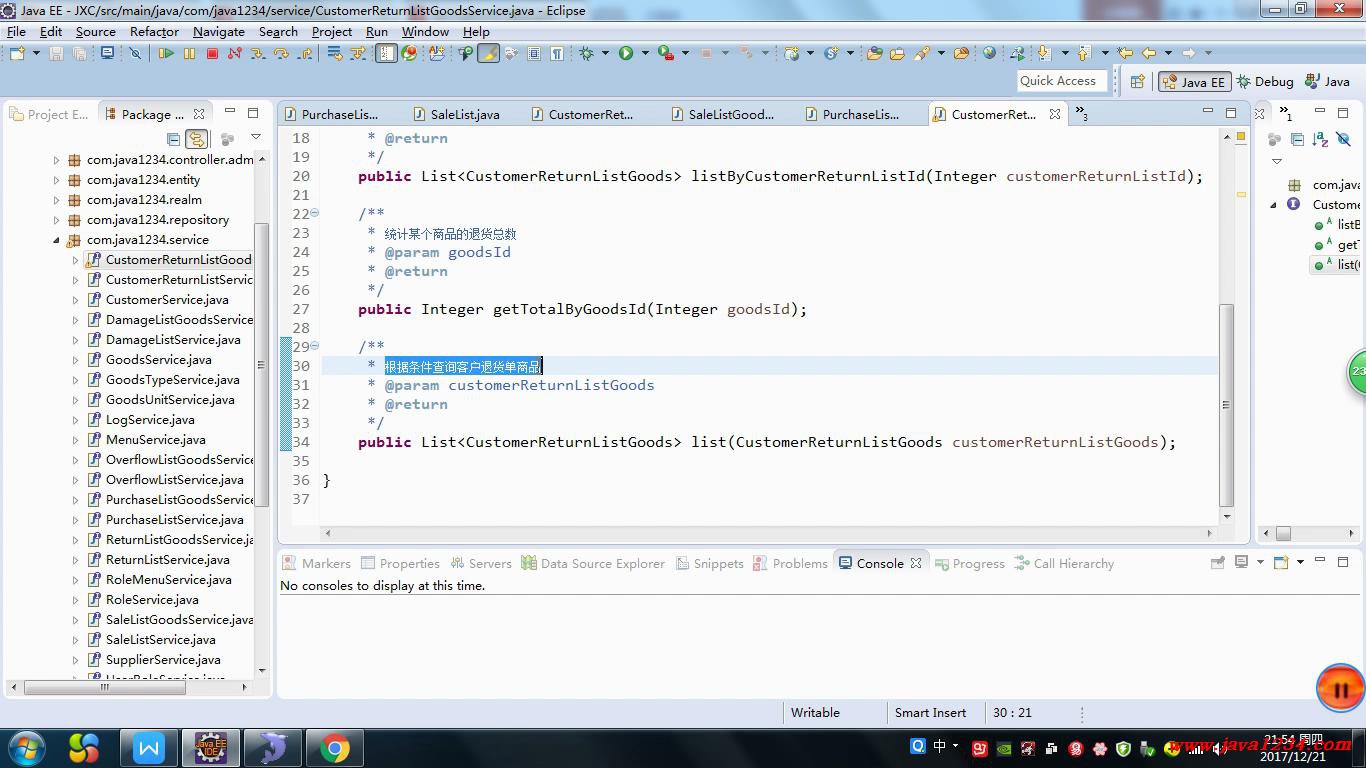Screen dimensions: 1366x768
Task: Toggle Show Whitespace Characters pilcrow icon
Action: (x=556, y=53)
